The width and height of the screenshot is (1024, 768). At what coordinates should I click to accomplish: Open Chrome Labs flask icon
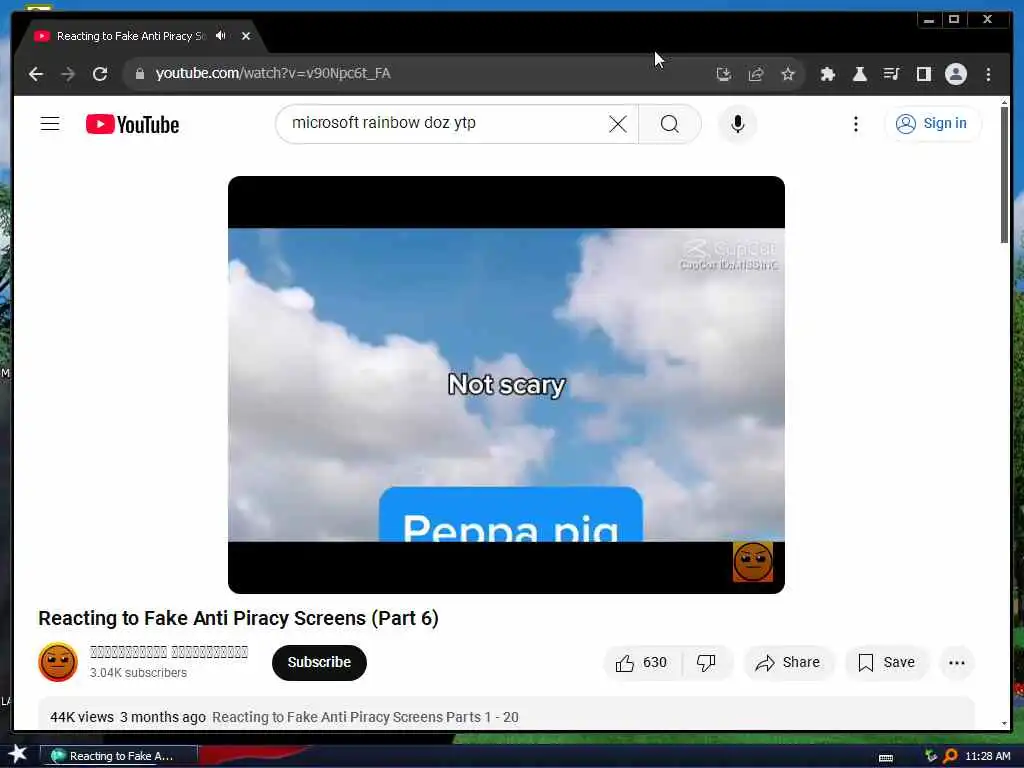click(x=859, y=74)
